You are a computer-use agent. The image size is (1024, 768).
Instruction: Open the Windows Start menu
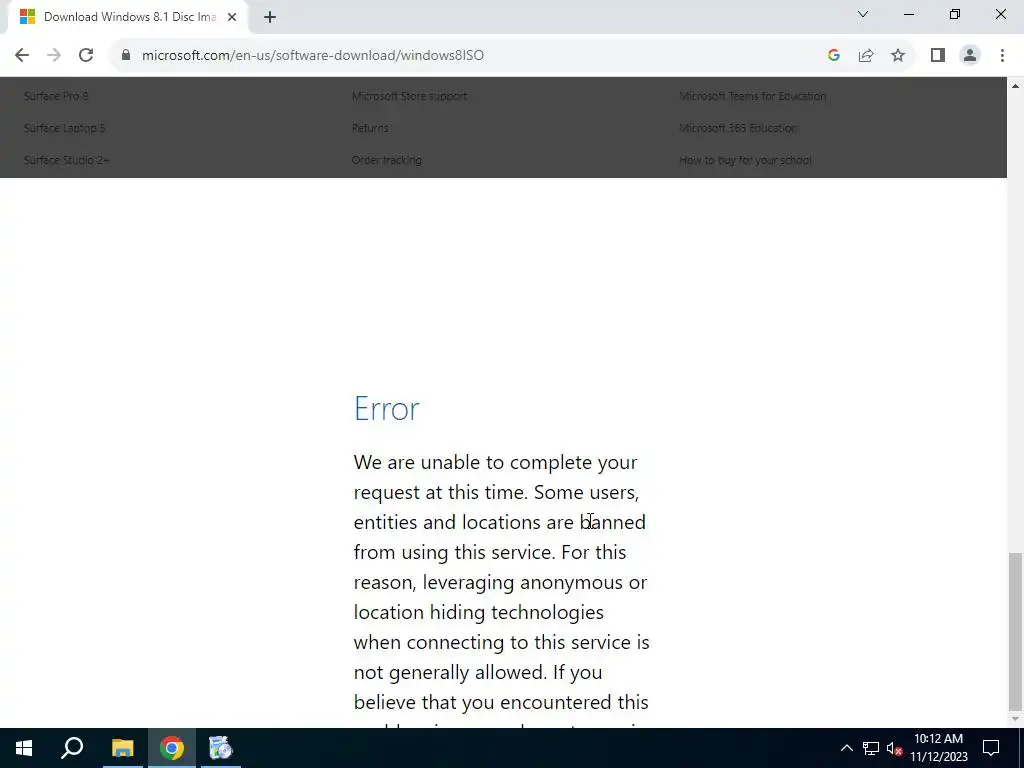pos(24,748)
